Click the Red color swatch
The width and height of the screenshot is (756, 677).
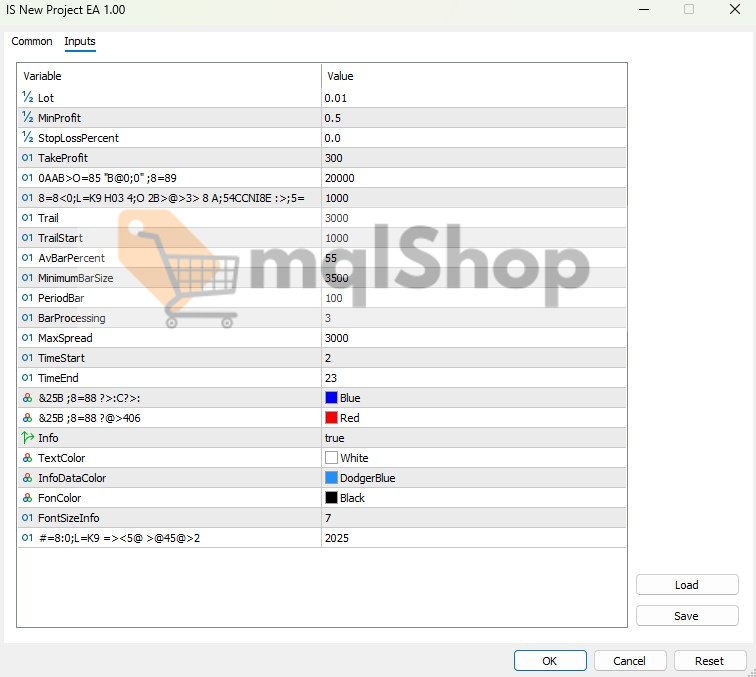331,418
